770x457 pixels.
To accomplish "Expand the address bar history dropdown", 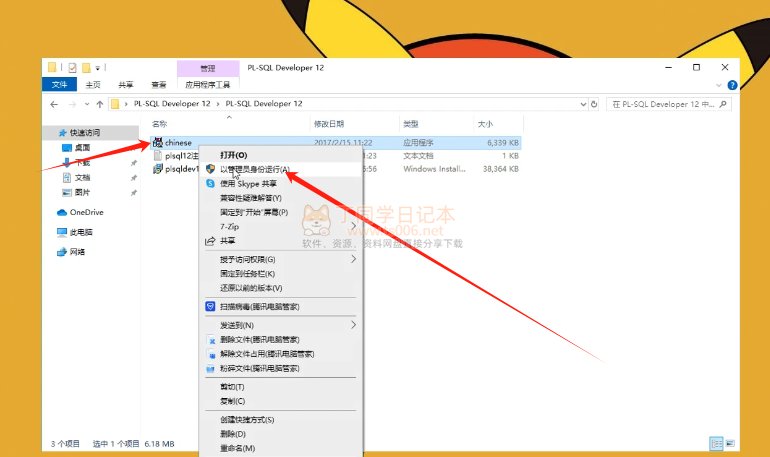I will coord(583,104).
